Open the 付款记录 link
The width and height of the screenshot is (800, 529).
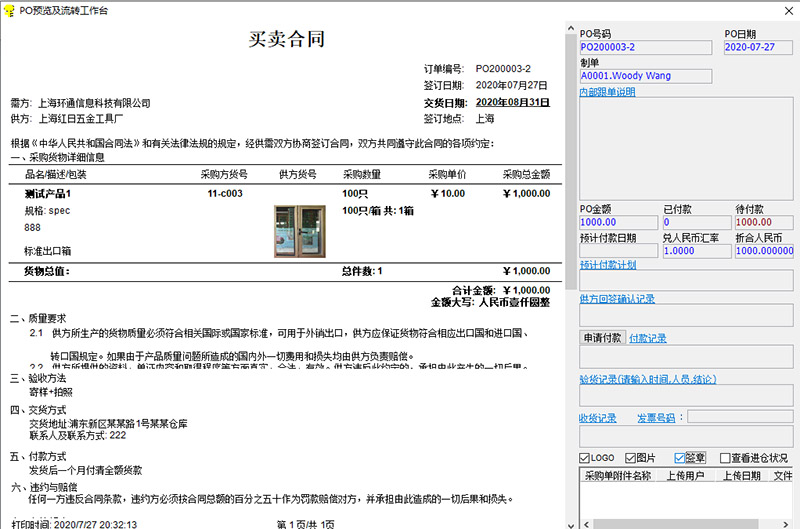[x=646, y=338]
